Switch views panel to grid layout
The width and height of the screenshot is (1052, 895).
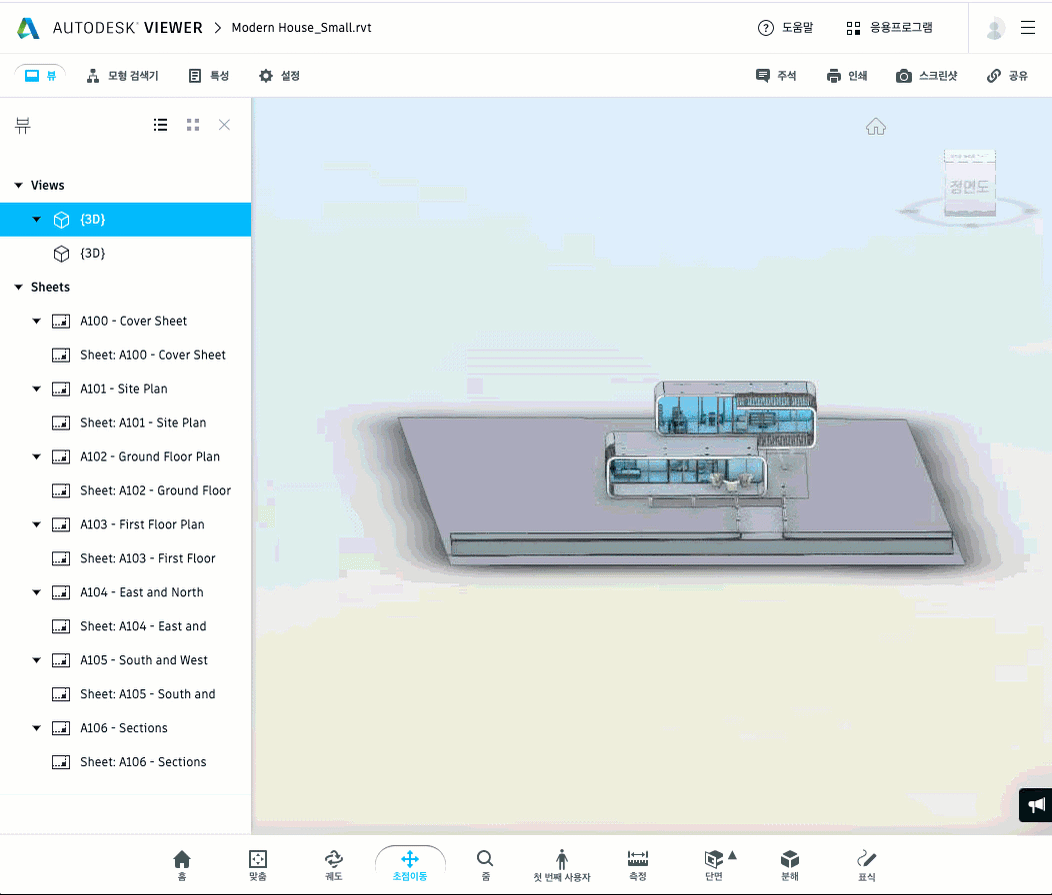193,125
